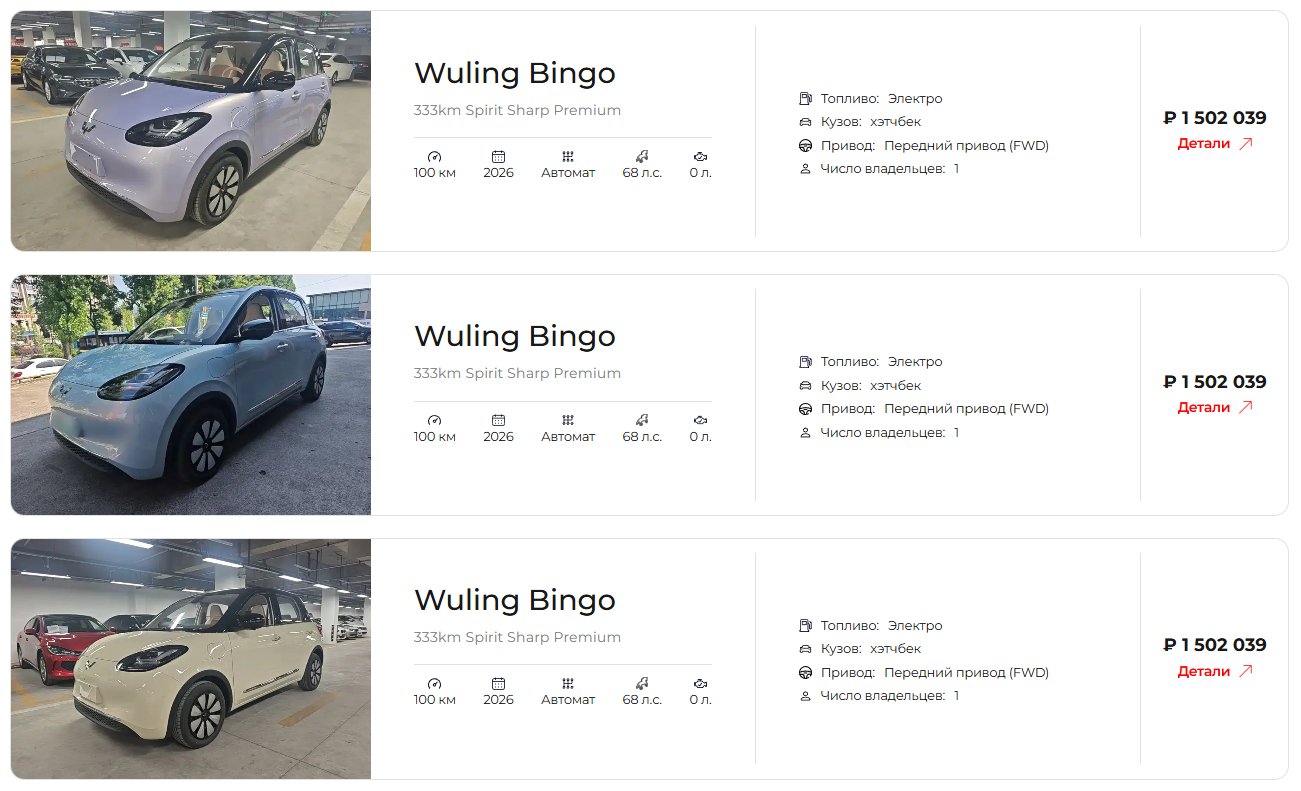
Task: Click the ₽ 1 502 039 price, second listing
Action: pos(1215,381)
